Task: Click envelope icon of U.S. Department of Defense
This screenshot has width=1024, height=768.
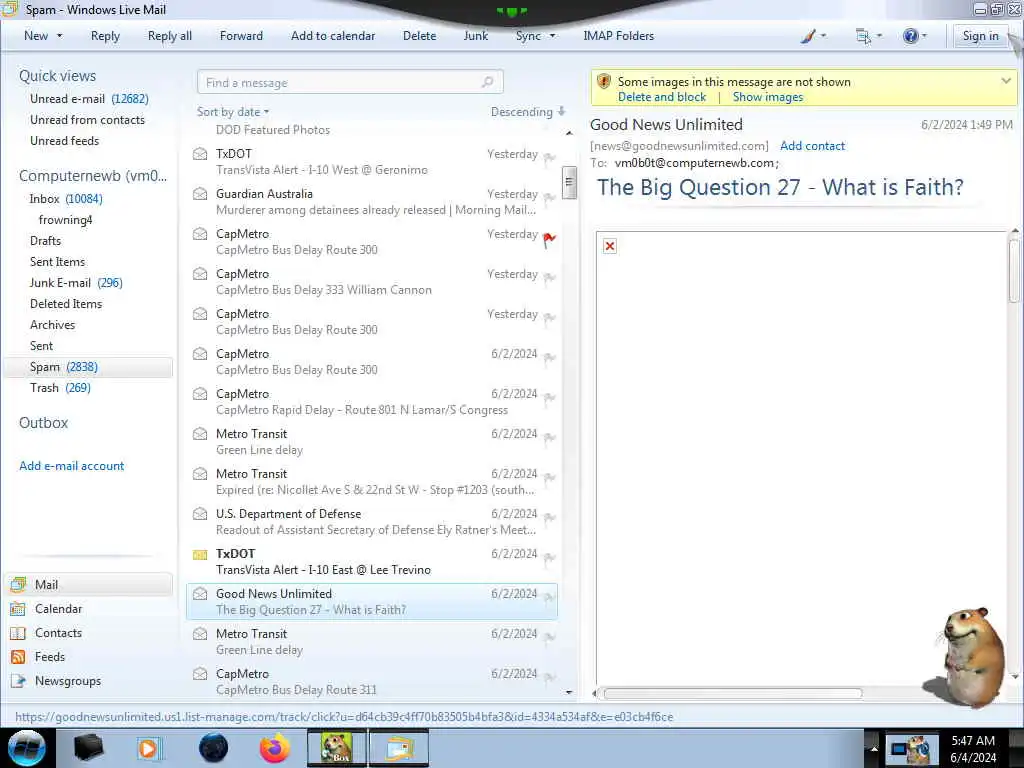Action: point(200,514)
